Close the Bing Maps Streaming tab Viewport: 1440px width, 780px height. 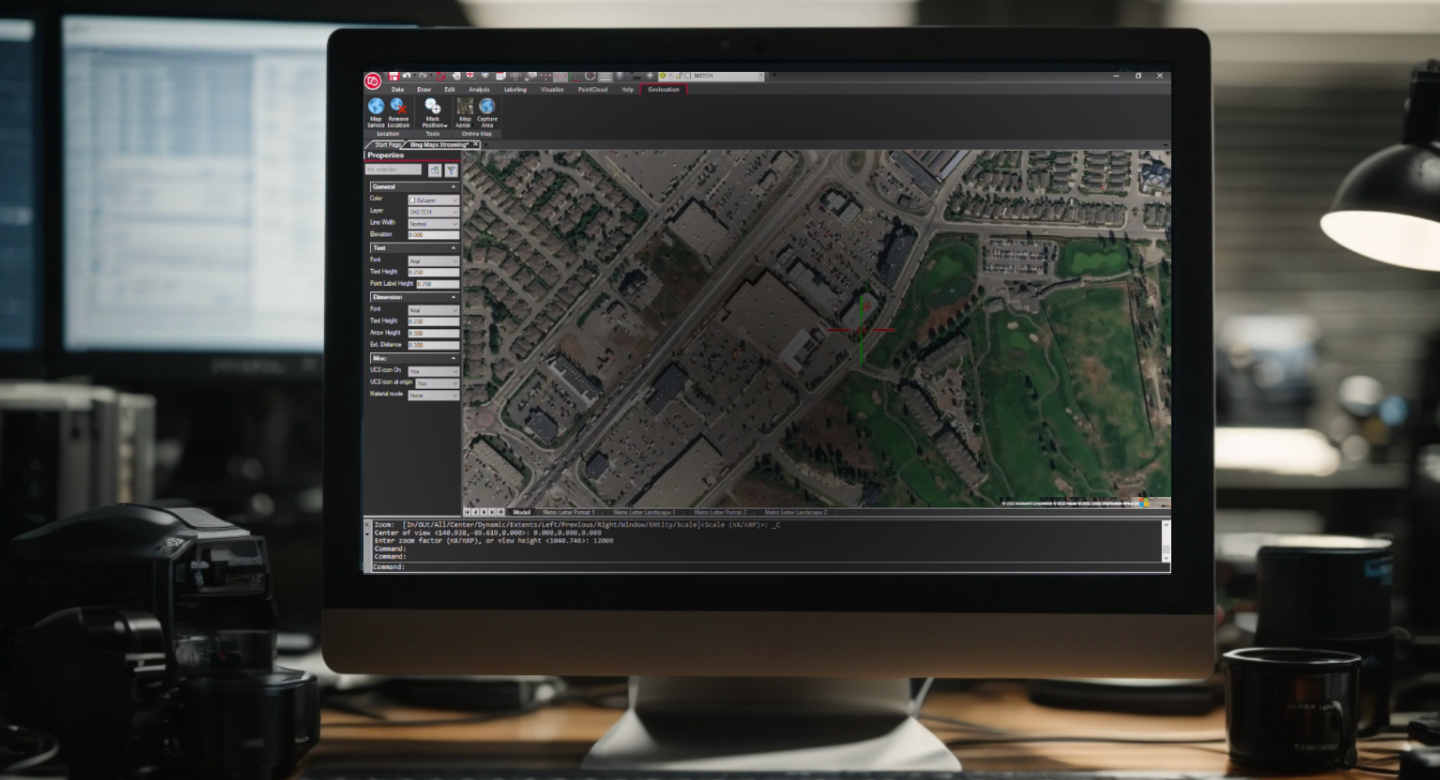coord(476,144)
